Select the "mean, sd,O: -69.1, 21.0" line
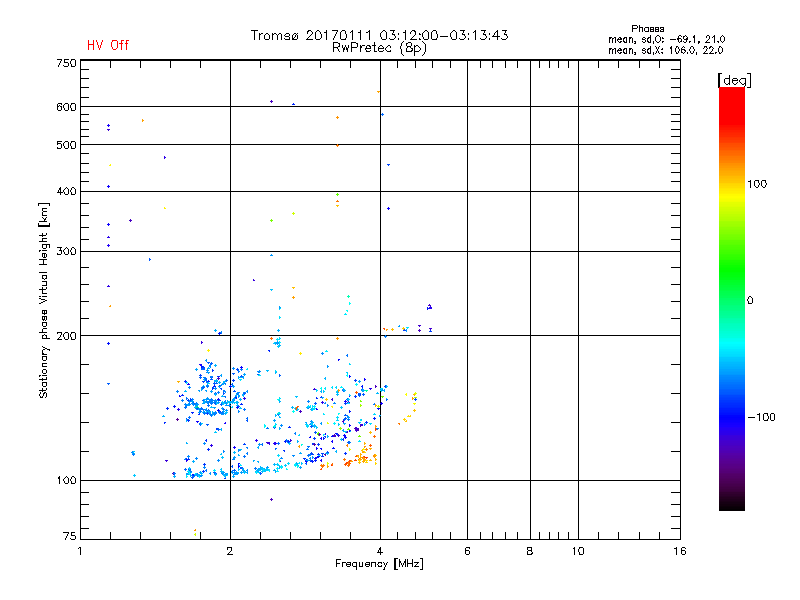 [x=666, y=39]
